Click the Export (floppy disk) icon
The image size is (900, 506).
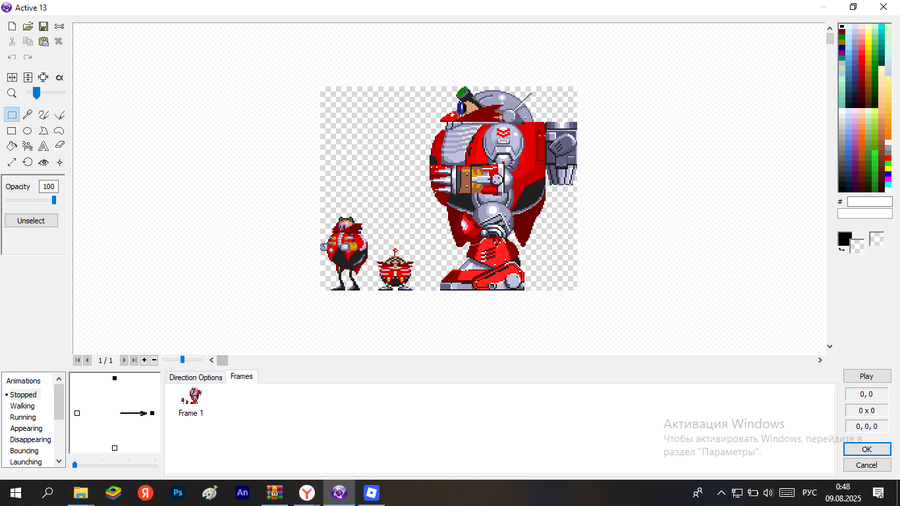pyautogui.click(x=43, y=26)
